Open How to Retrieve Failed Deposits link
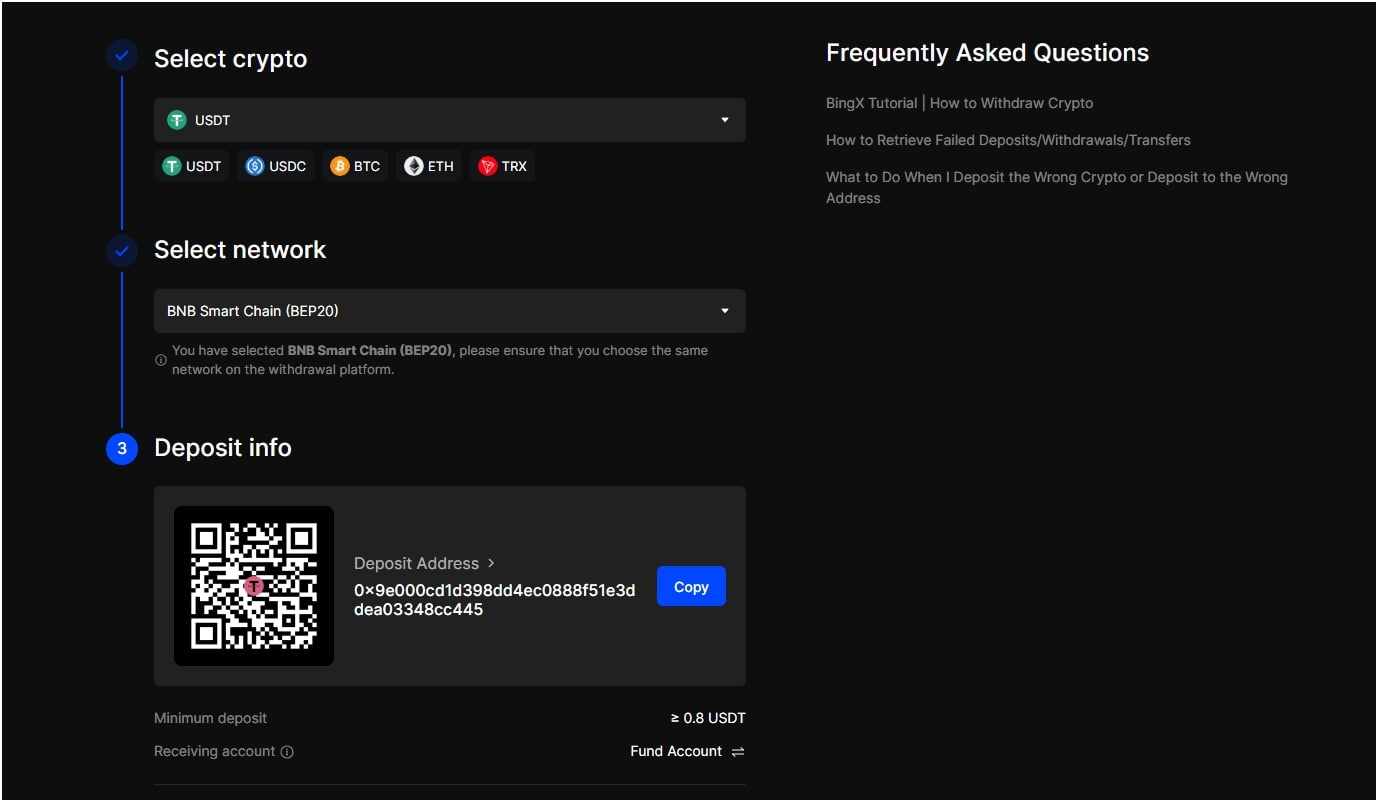The image size is (1378, 802). click(1008, 140)
